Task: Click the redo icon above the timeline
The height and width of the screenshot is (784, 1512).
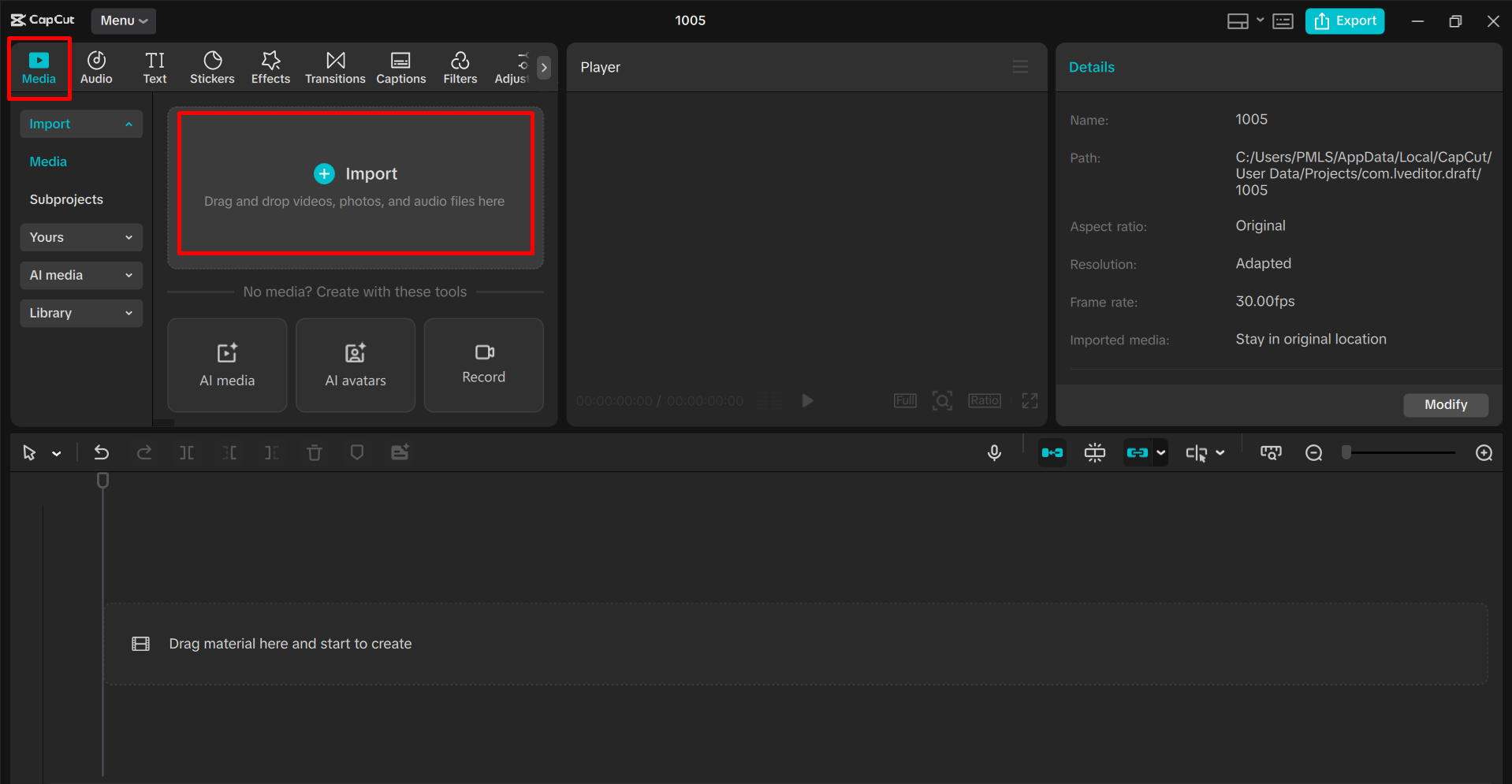Action: (144, 452)
